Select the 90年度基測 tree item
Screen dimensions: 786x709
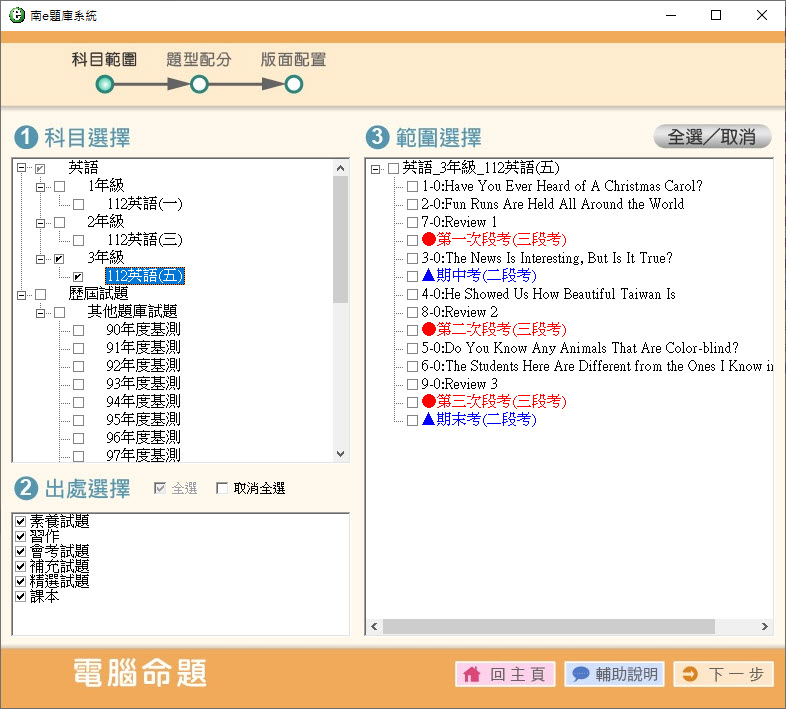143,330
